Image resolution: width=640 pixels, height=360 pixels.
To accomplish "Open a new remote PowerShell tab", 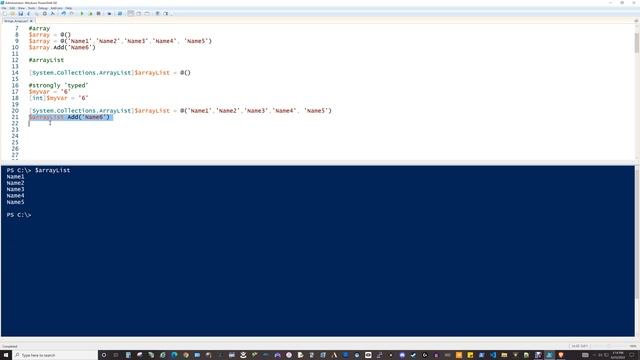I will [109, 13].
